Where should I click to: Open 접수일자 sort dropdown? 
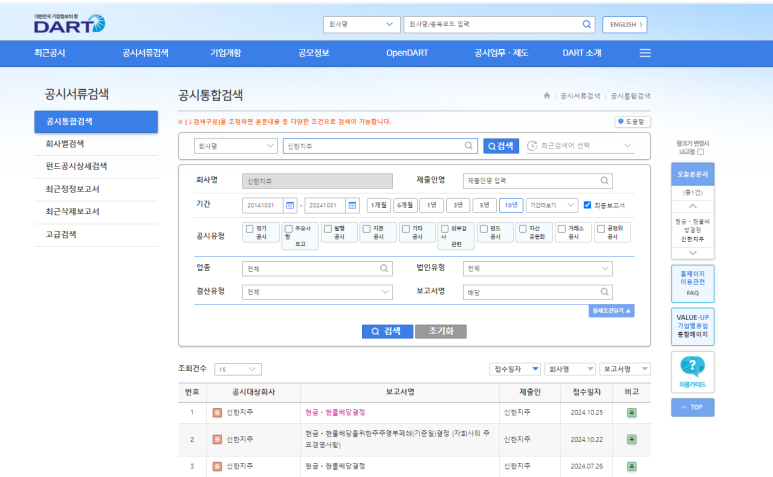click(x=515, y=369)
